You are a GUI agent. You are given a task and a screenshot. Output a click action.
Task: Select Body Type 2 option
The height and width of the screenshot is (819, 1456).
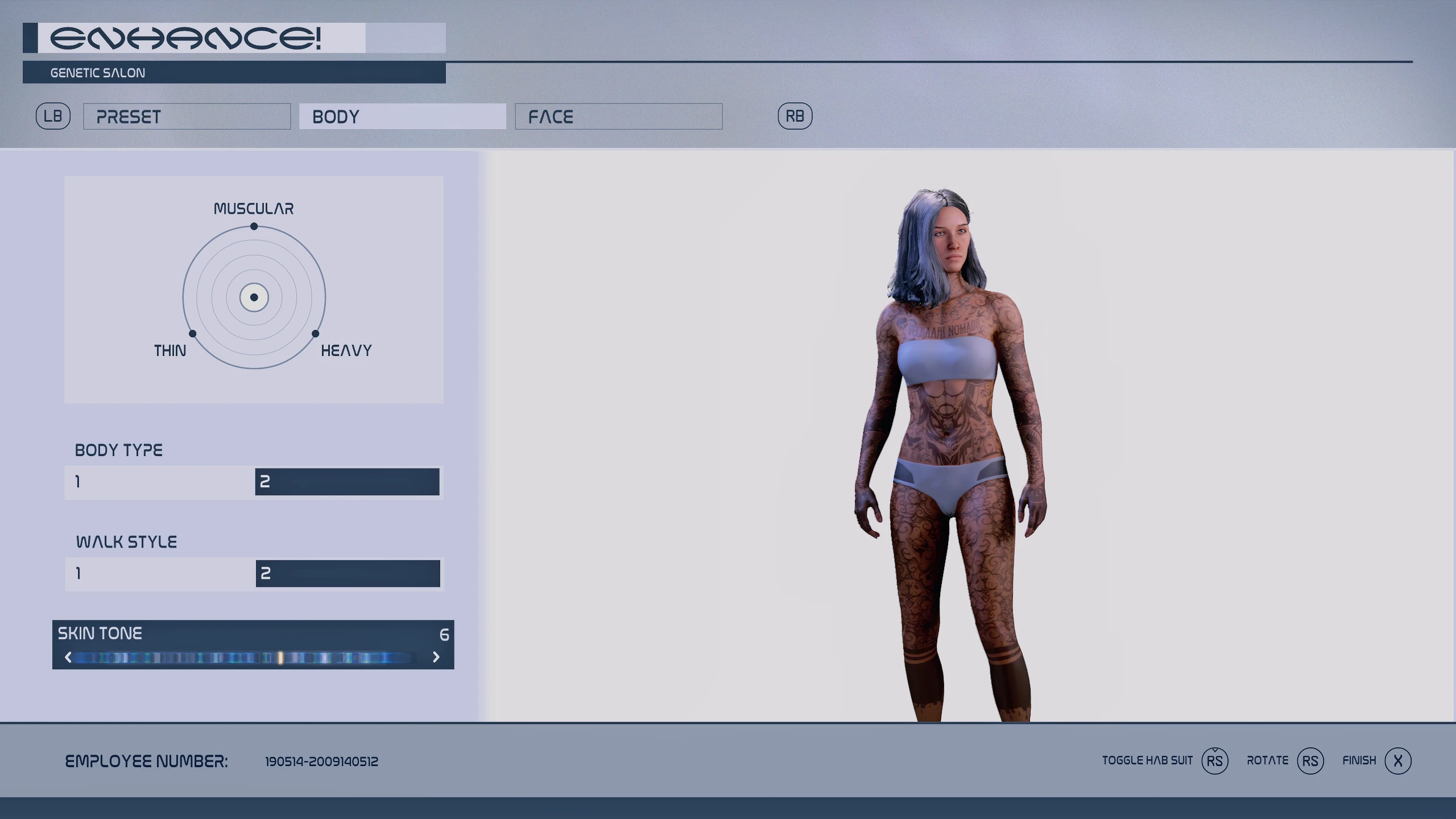[x=347, y=482]
